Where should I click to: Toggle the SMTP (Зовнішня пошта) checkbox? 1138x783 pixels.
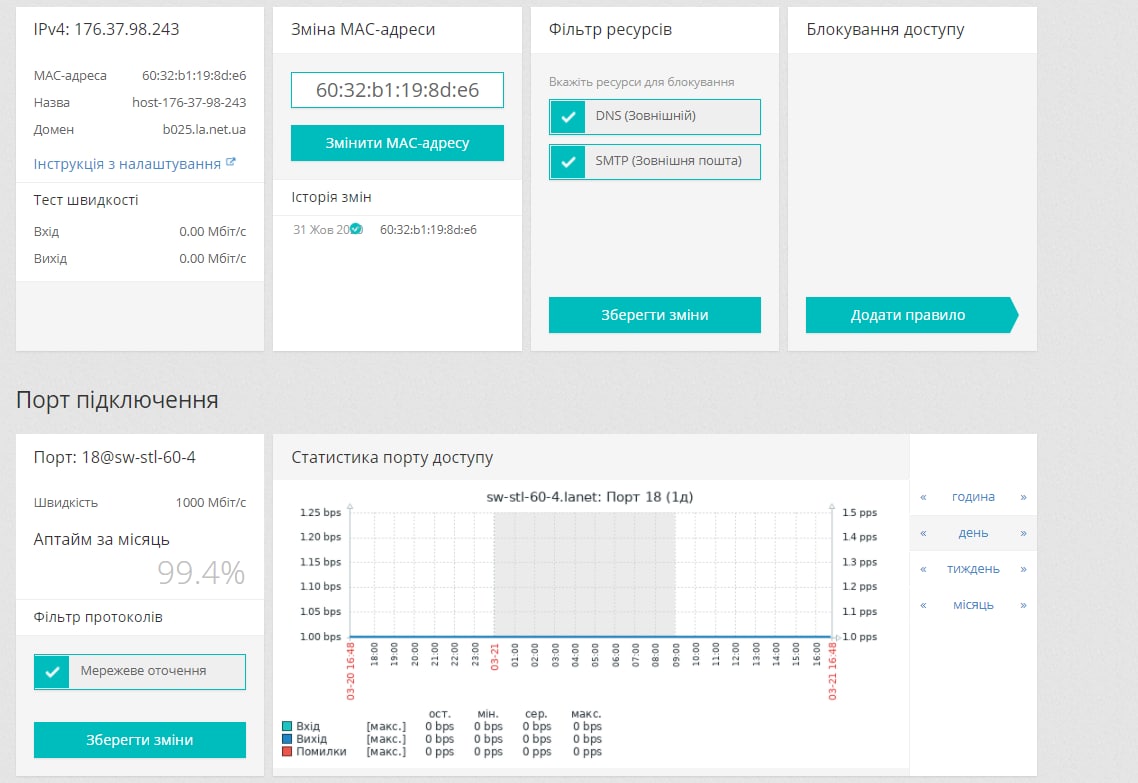[568, 161]
